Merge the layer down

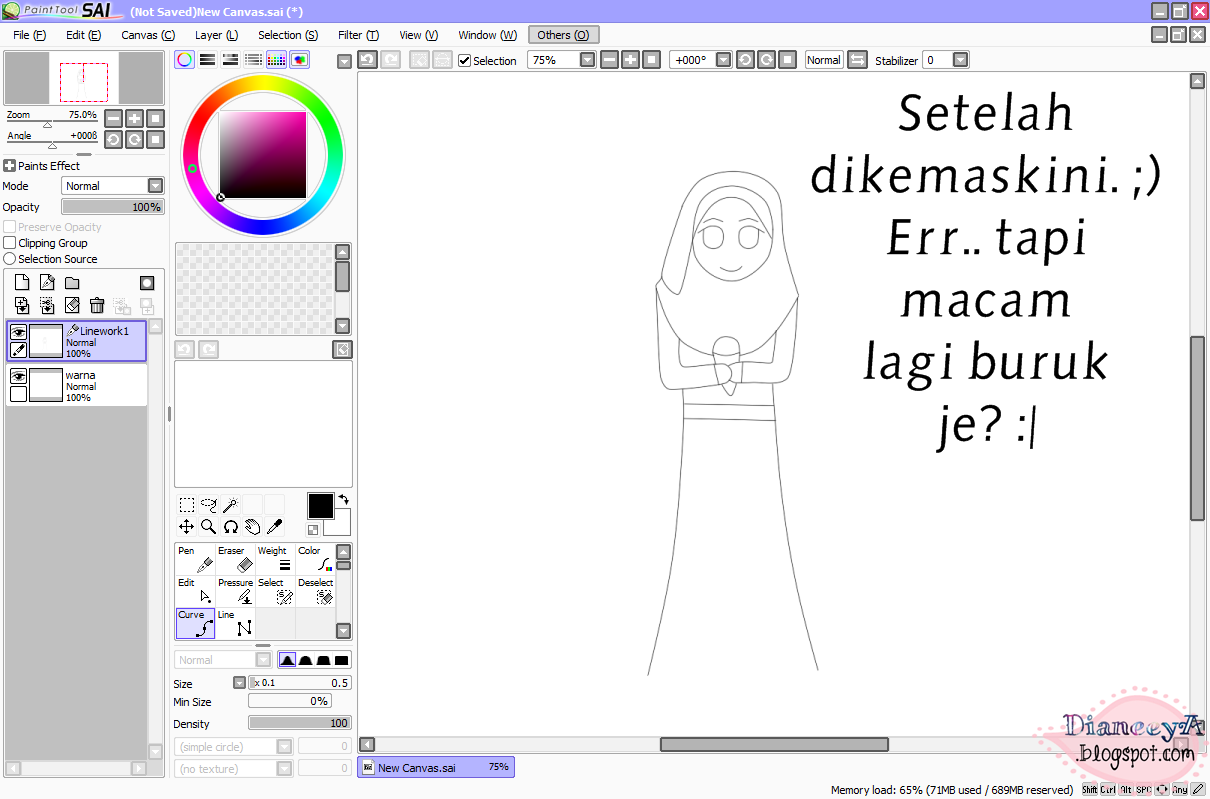(22, 305)
